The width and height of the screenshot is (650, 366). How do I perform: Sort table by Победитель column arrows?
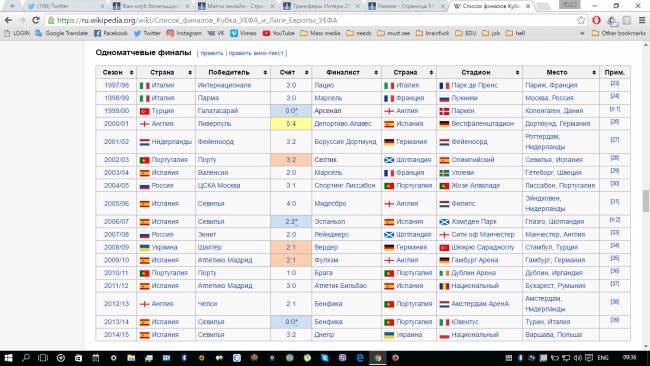coord(265,73)
